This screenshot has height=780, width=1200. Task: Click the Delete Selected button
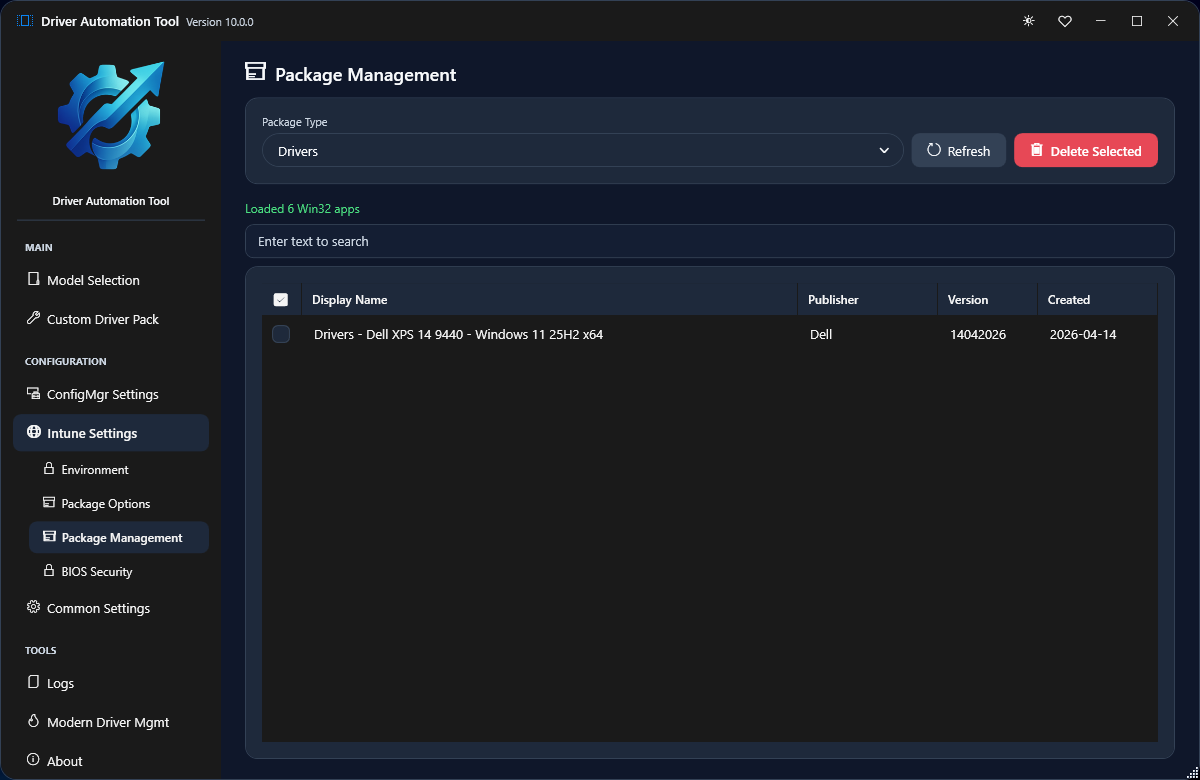coord(1086,151)
